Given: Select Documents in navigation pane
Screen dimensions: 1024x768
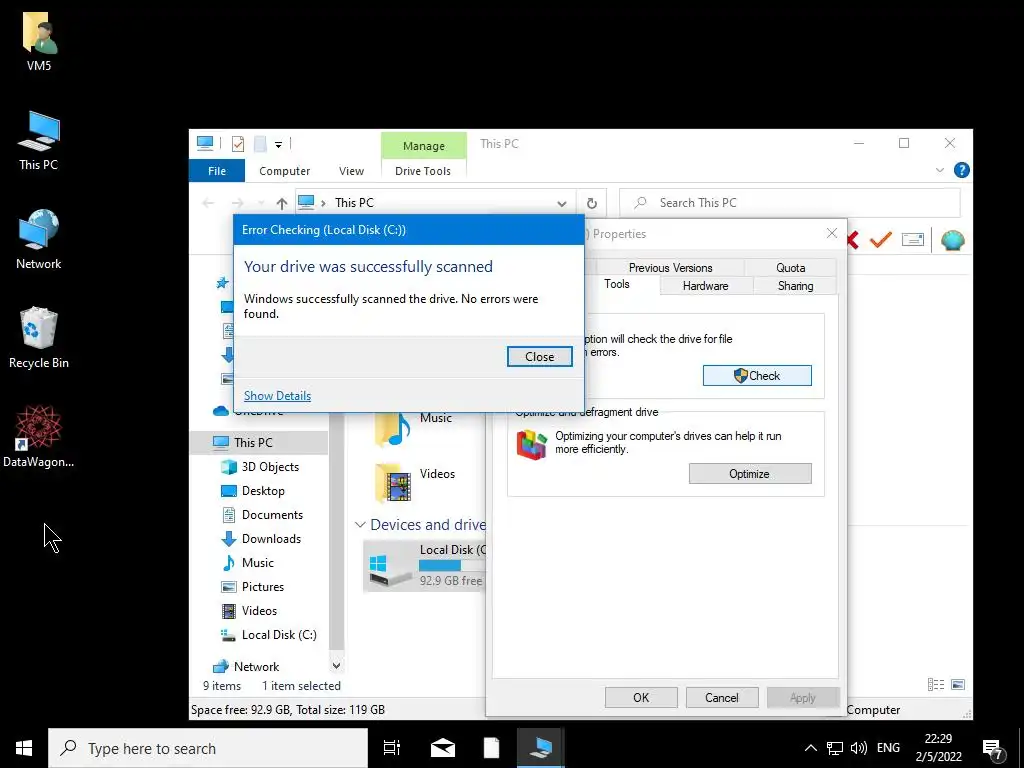Looking at the screenshot, I should [x=272, y=515].
